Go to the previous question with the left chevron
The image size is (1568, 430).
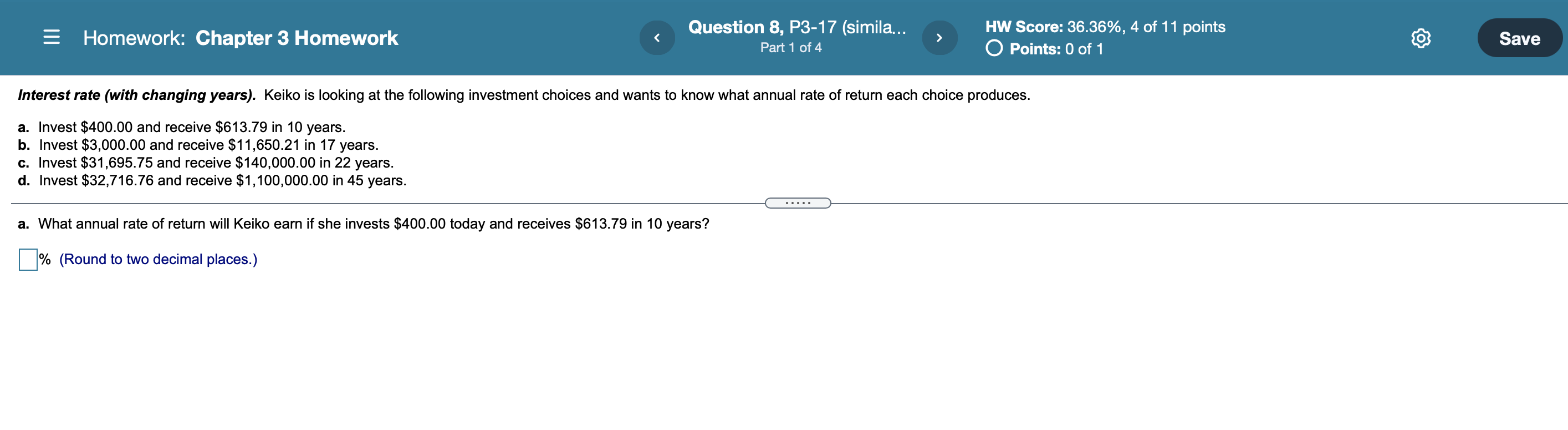coord(656,37)
